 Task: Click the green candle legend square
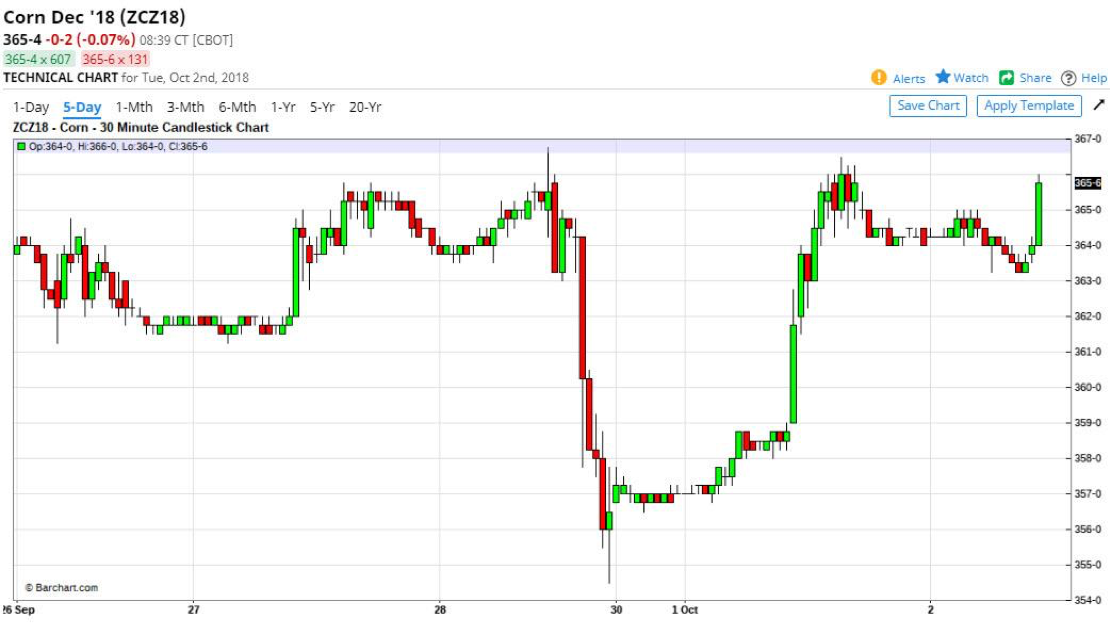point(21,147)
